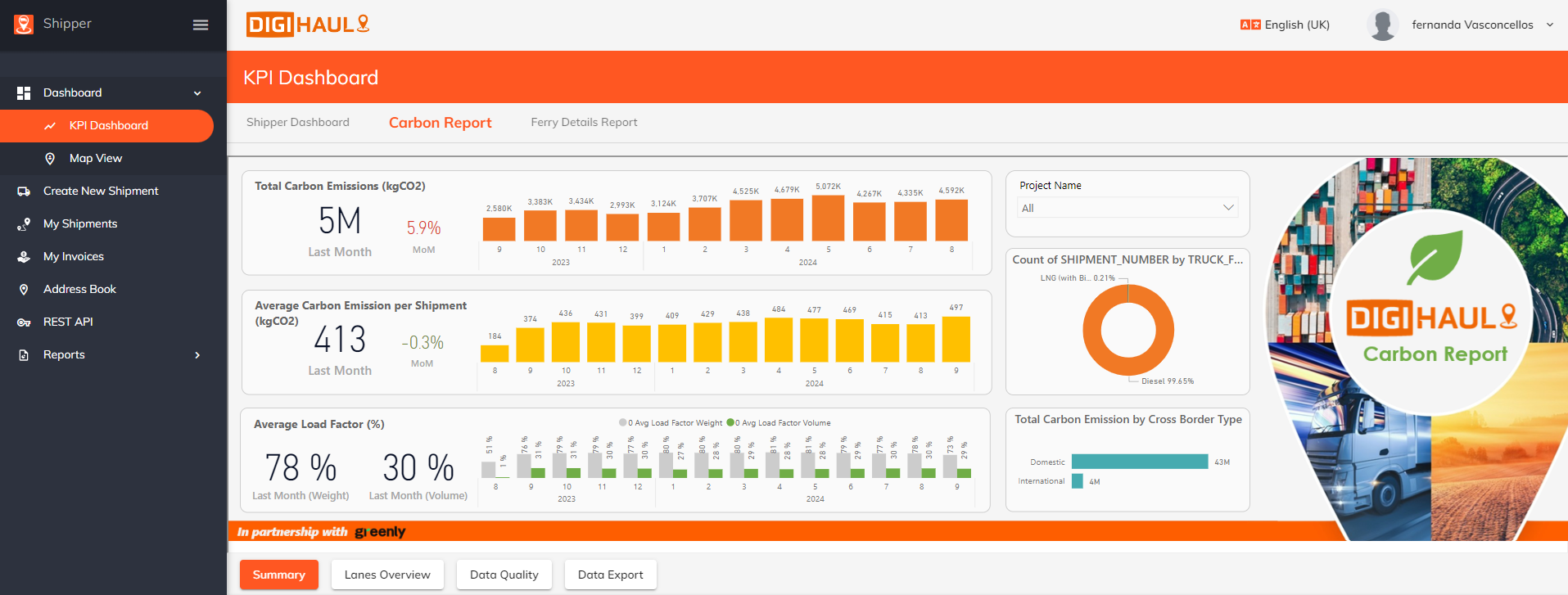Click the LNG 0.21% donut label
This screenshot has width=1568, height=595.
(1078, 278)
